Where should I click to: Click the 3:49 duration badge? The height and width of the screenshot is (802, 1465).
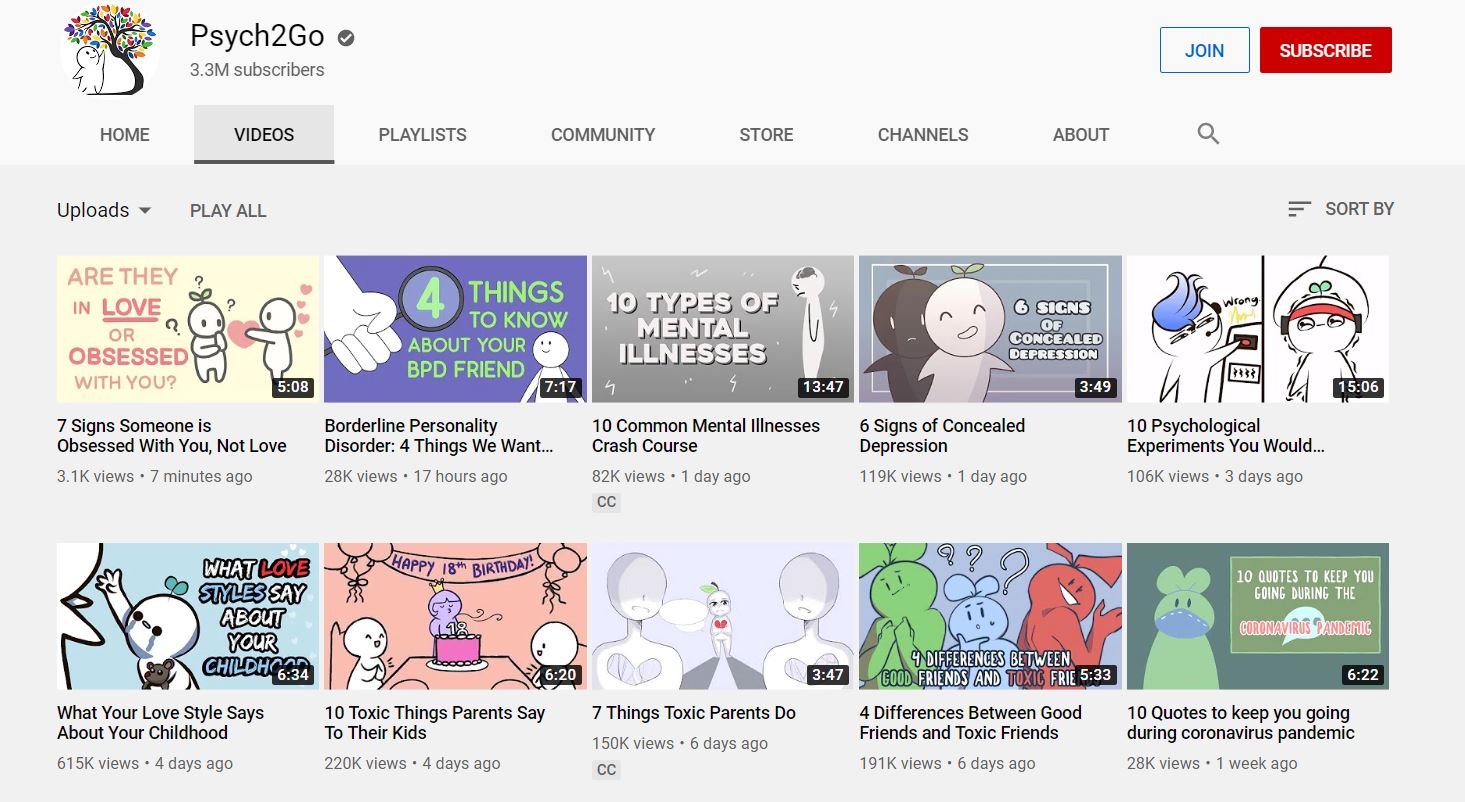(x=1095, y=387)
